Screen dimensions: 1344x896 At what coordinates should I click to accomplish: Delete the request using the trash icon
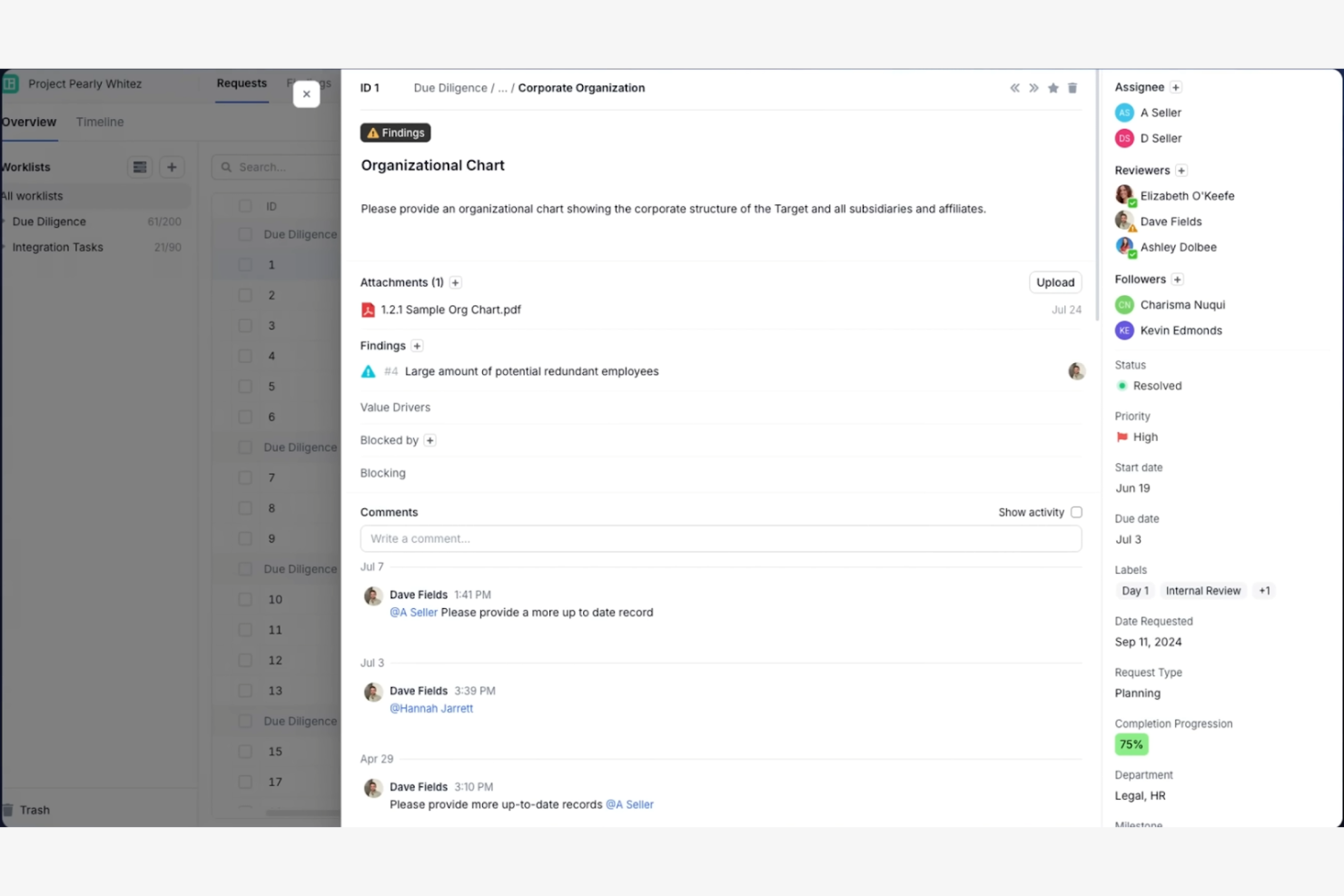point(1072,88)
